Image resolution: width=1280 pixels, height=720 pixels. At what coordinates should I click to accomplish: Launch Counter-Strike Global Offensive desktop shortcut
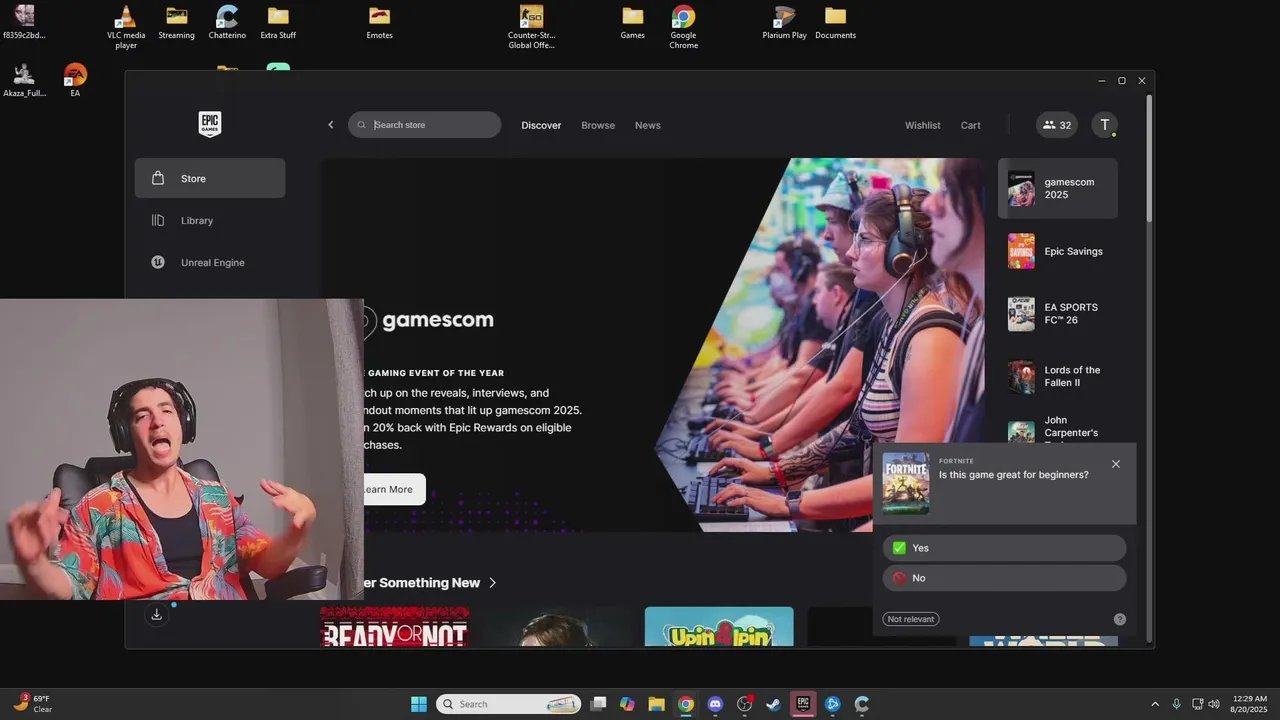click(x=531, y=27)
